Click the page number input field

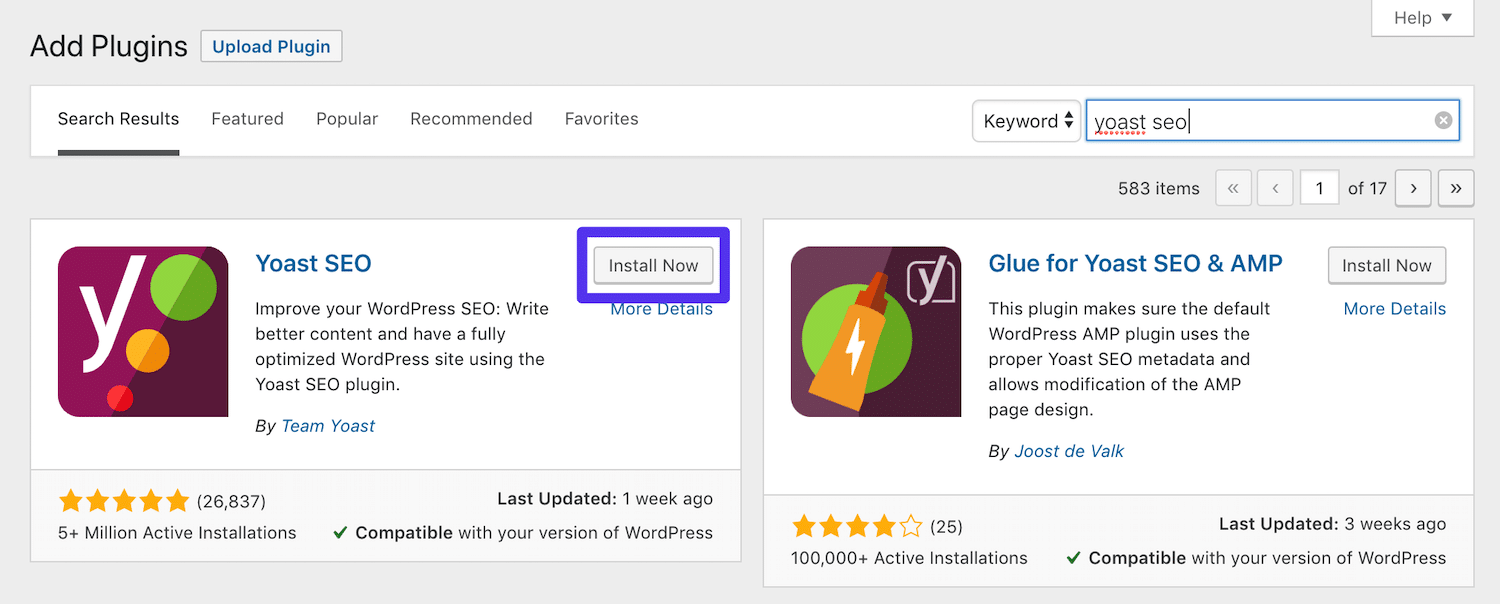1319,187
